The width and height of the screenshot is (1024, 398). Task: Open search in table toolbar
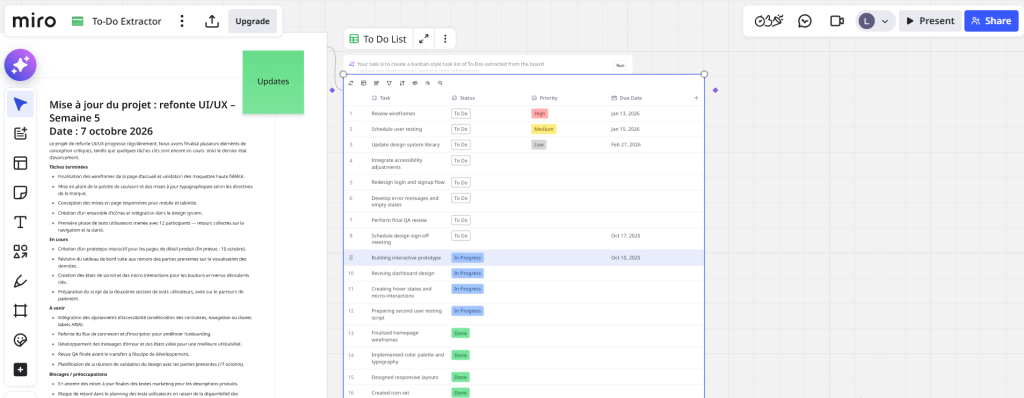point(440,83)
